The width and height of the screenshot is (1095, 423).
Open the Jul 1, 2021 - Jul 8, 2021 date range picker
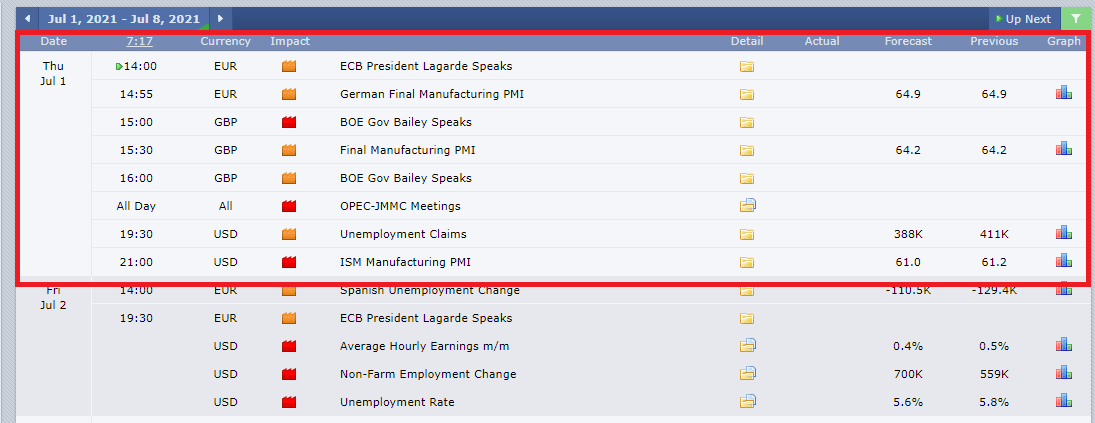(x=124, y=19)
